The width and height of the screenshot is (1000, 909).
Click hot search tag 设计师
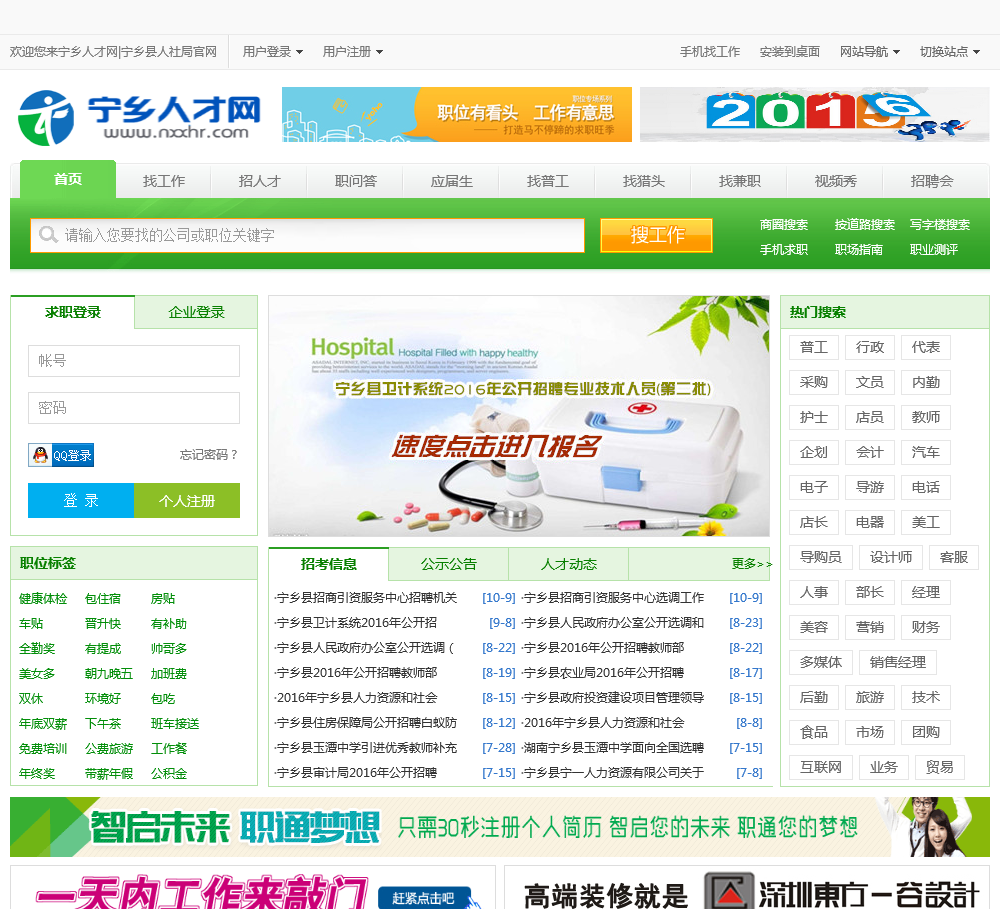pos(890,558)
